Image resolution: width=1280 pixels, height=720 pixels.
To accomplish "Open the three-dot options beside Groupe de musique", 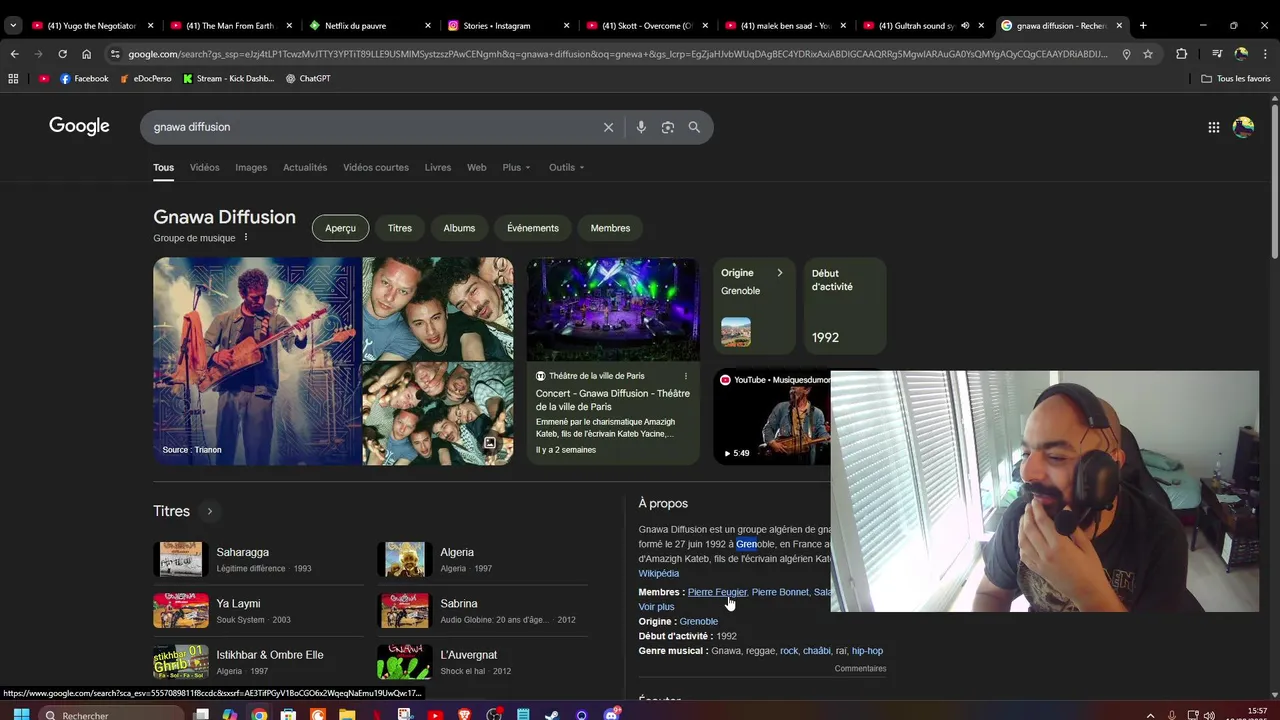I will 245,237.
